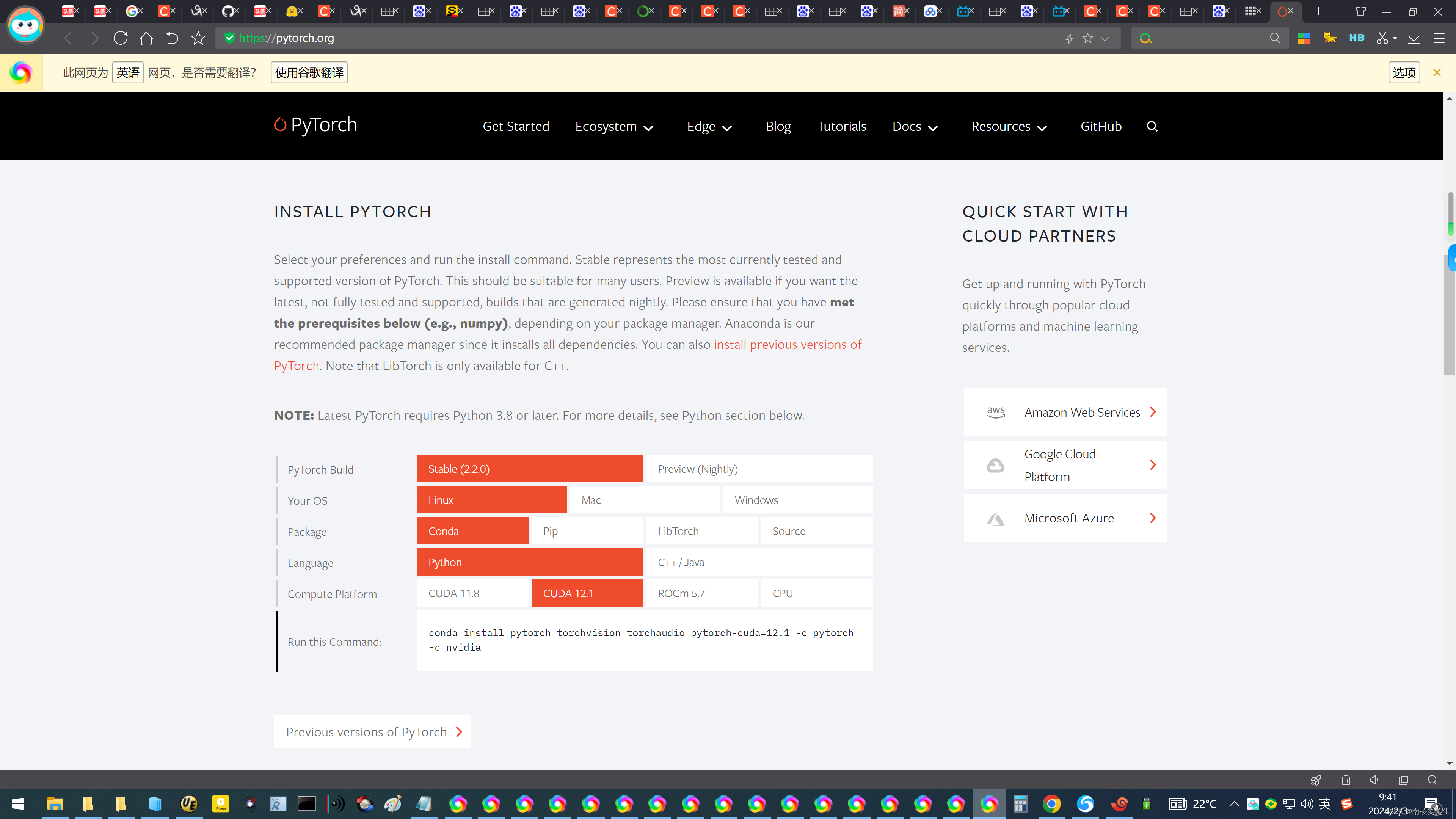Select Pip package option
The height and width of the screenshot is (819, 1456).
click(x=587, y=531)
